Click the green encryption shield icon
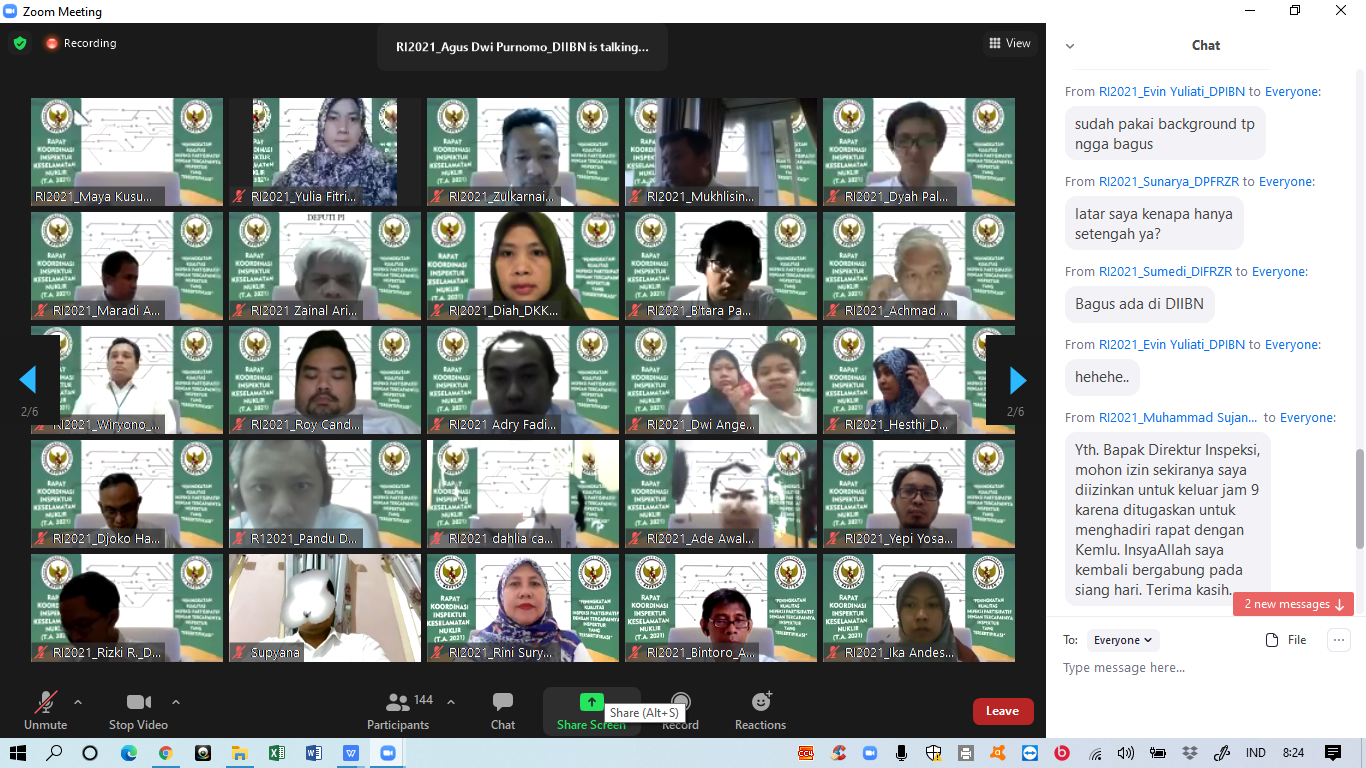Viewport: 1366px width, 768px height. click(x=20, y=44)
